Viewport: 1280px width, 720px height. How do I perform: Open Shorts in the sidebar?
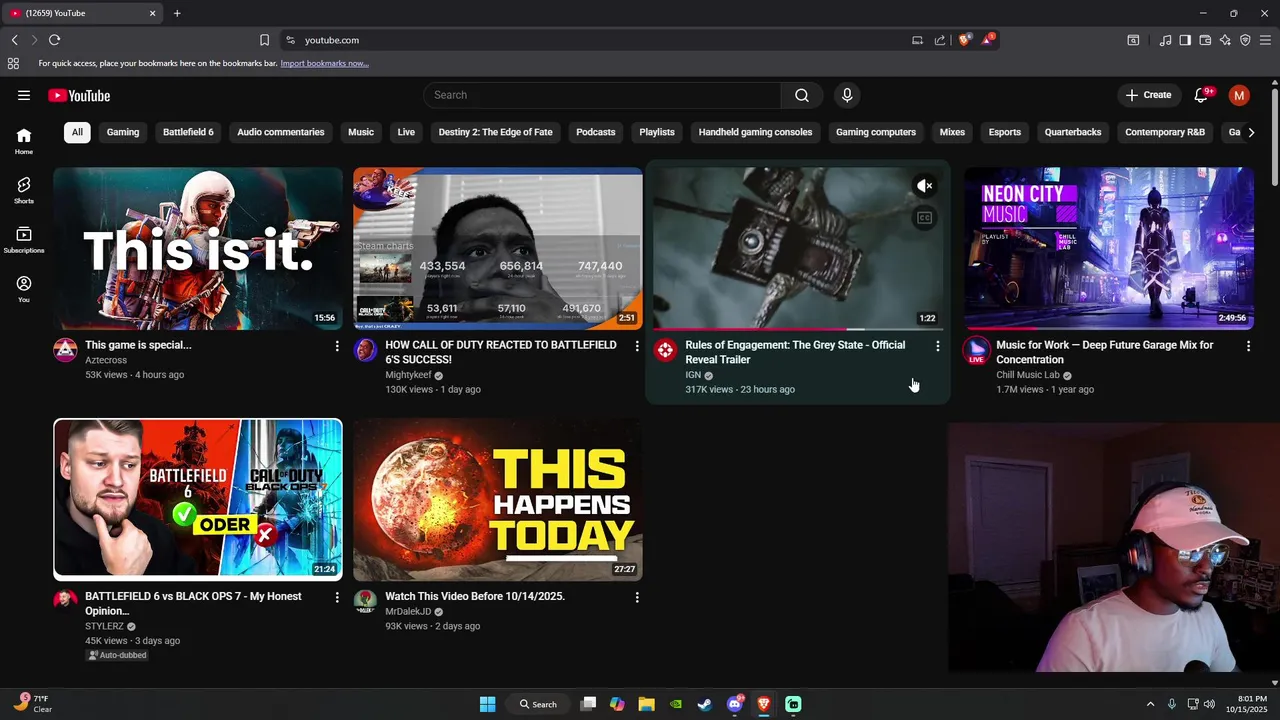click(x=24, y=190)
